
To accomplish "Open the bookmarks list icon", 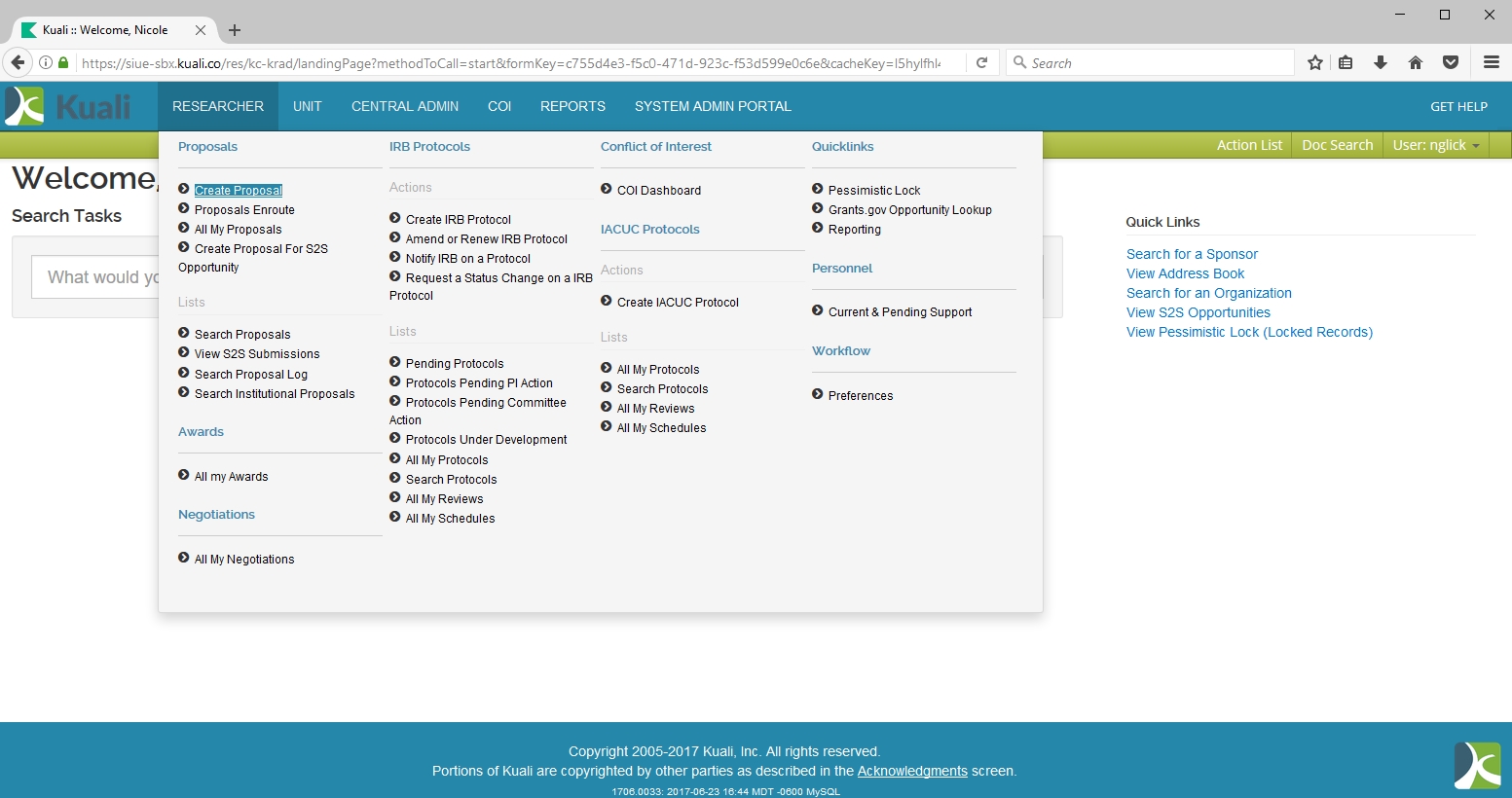I will pos(1346,63).
